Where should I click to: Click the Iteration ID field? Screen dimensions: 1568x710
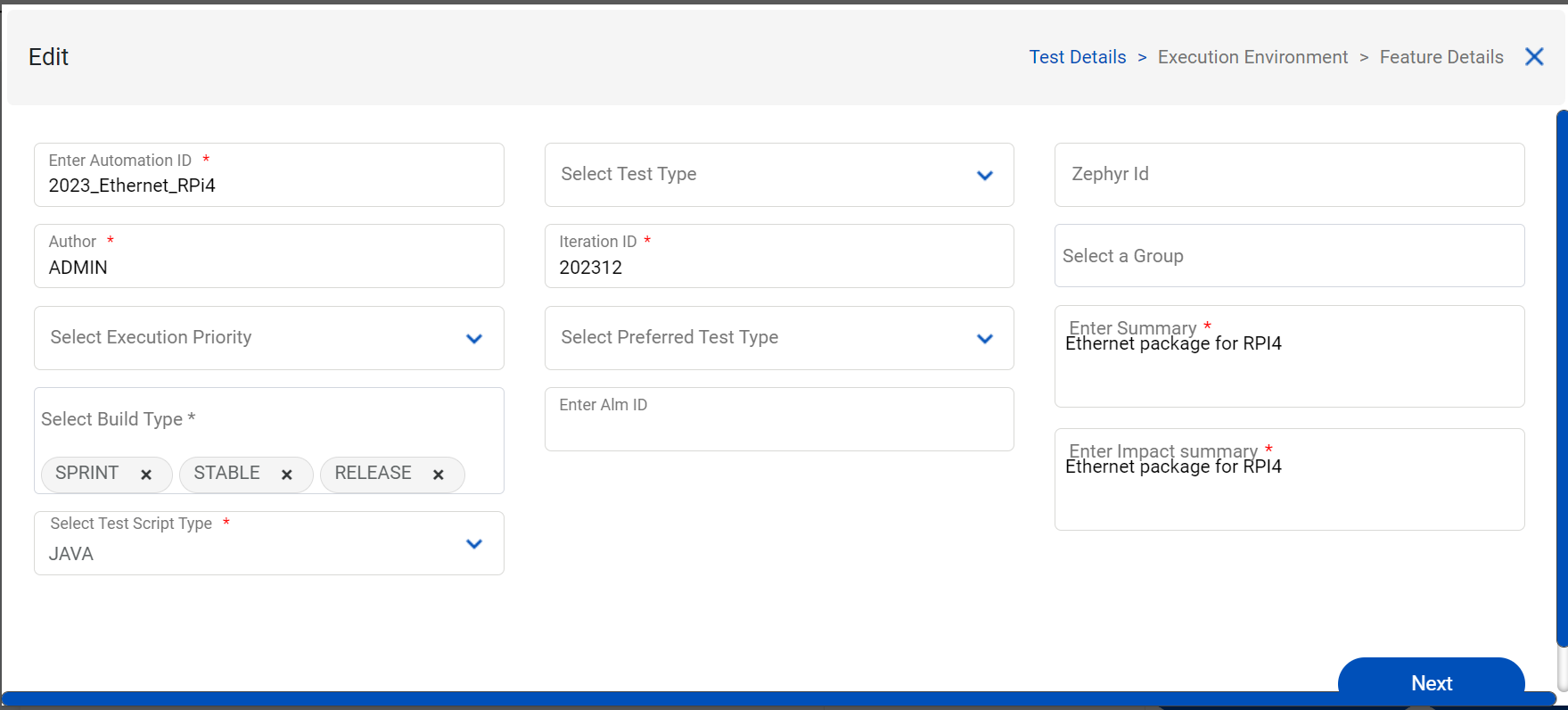777,267
